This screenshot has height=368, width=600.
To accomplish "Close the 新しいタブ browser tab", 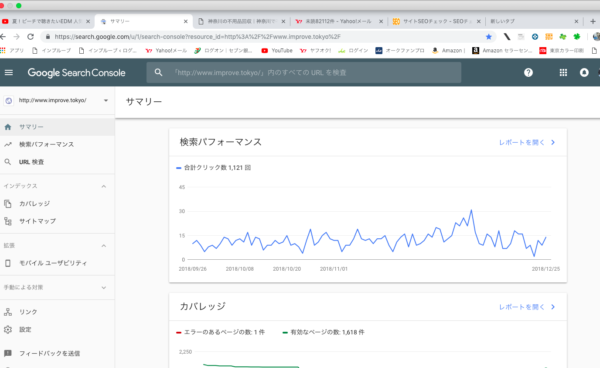I will (576, 21).
